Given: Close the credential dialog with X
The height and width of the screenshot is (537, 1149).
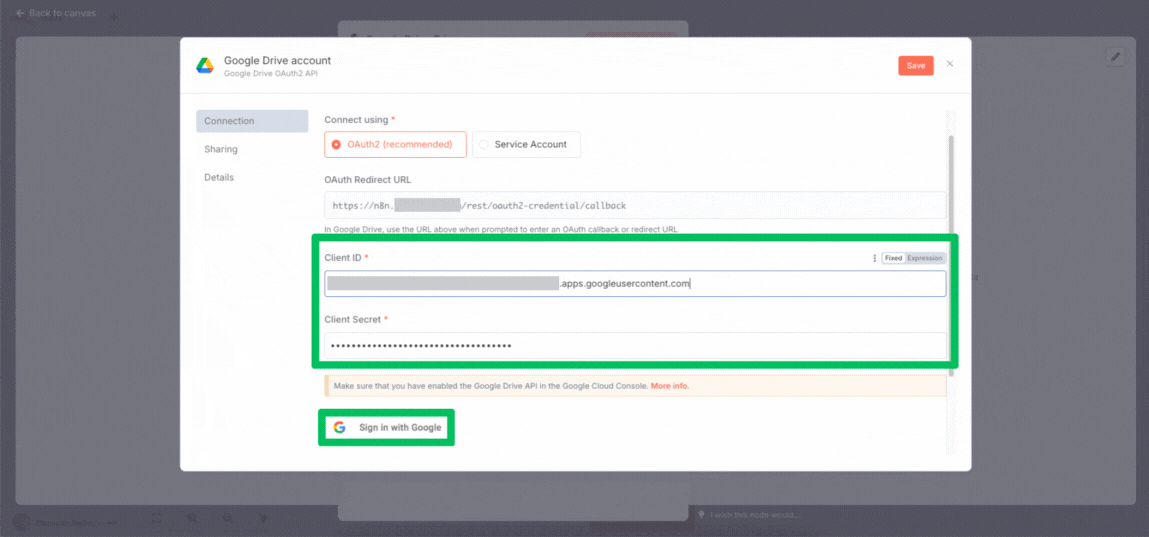Looking at the screenshot, I should click(950, 64).
